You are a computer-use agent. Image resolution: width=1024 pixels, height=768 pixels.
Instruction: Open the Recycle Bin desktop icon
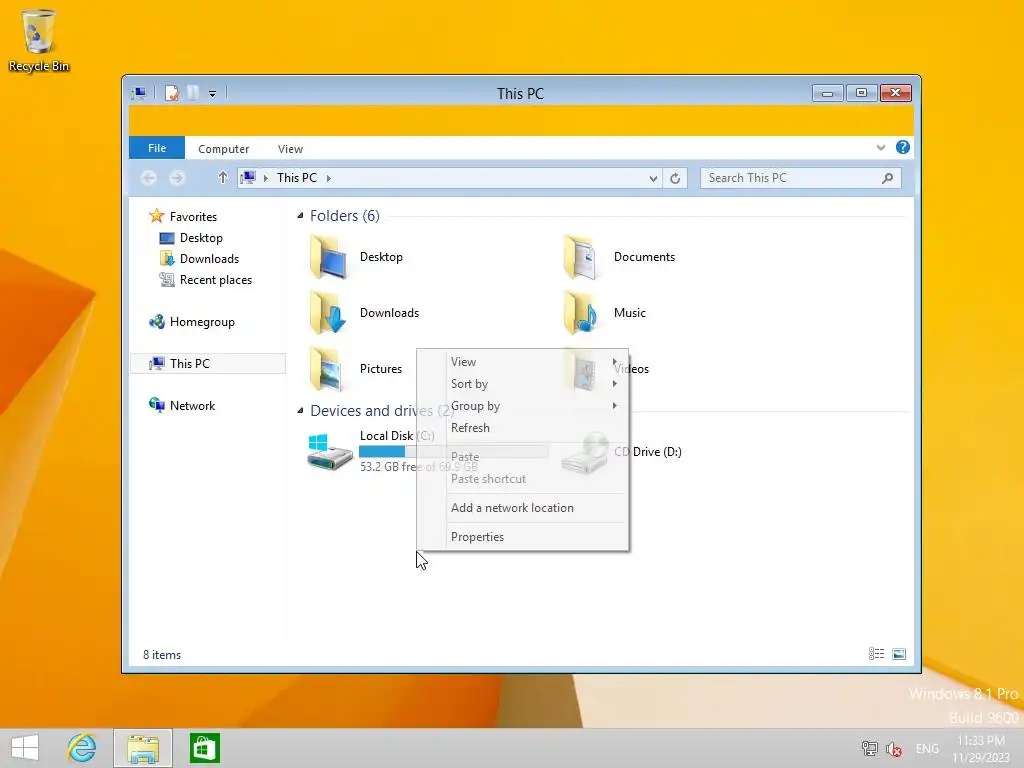point(39,40)
